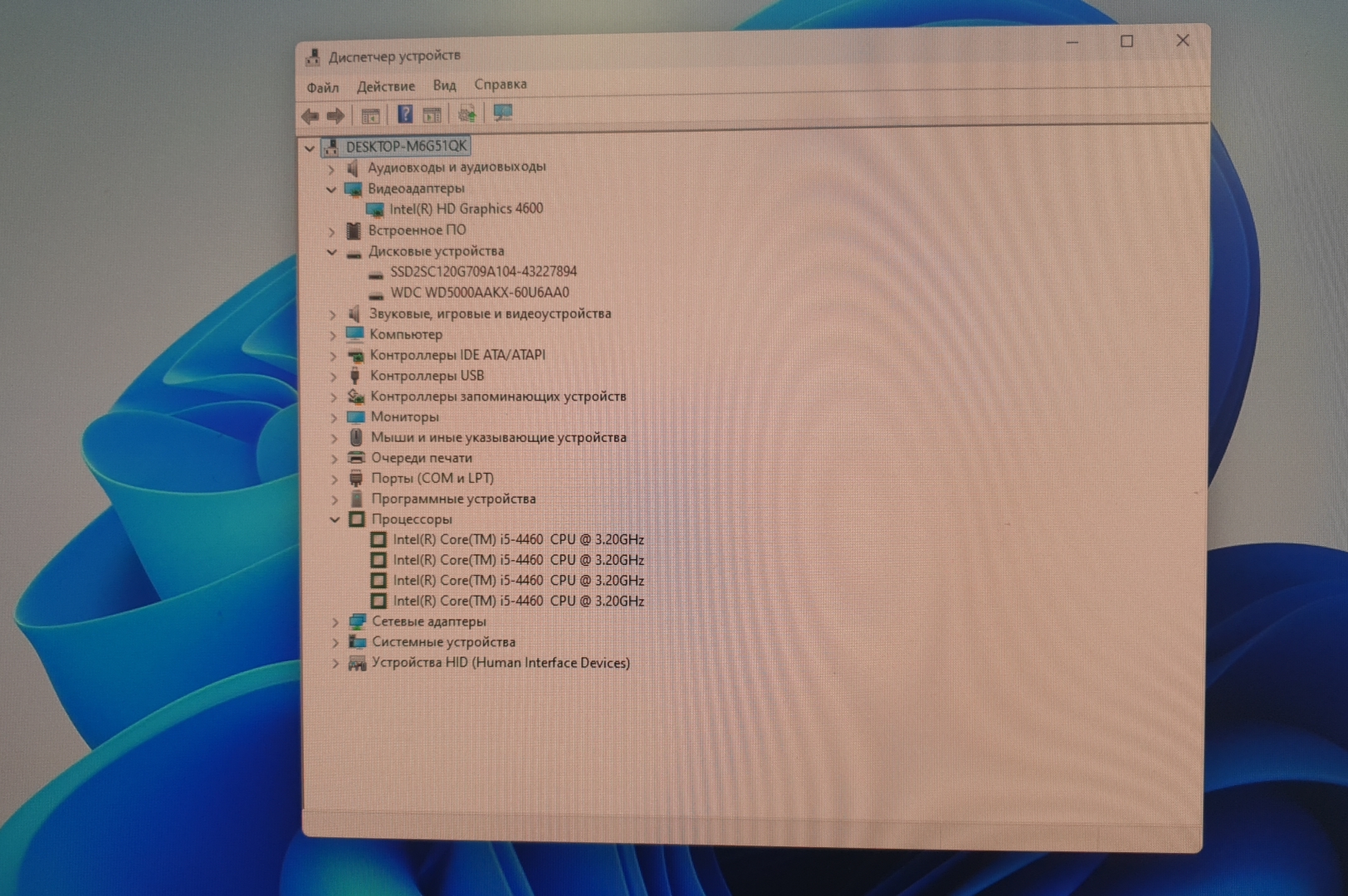Click the Компьютер monitor icon
The width and height of the screenshot is (1348, 896).
coord(354,334)
